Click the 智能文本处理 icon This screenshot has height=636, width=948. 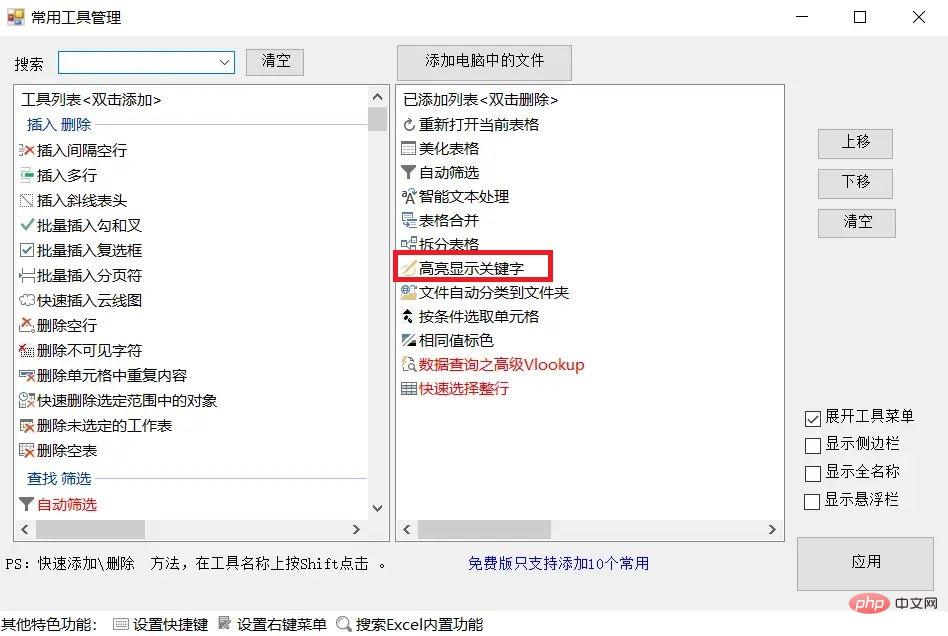[x=409, y=196]
